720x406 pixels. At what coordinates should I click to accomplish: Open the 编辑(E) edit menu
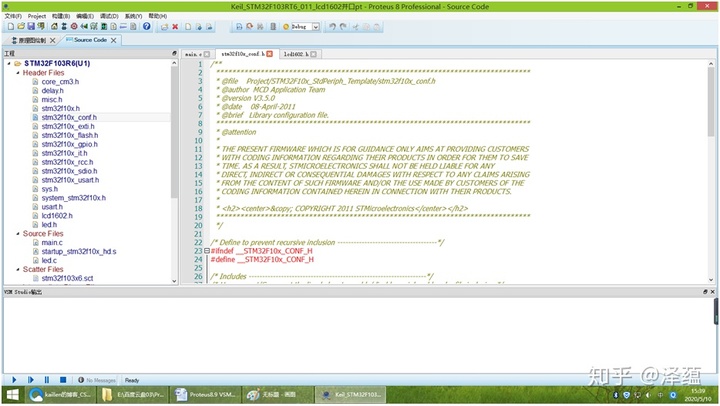tap(84, 16)
